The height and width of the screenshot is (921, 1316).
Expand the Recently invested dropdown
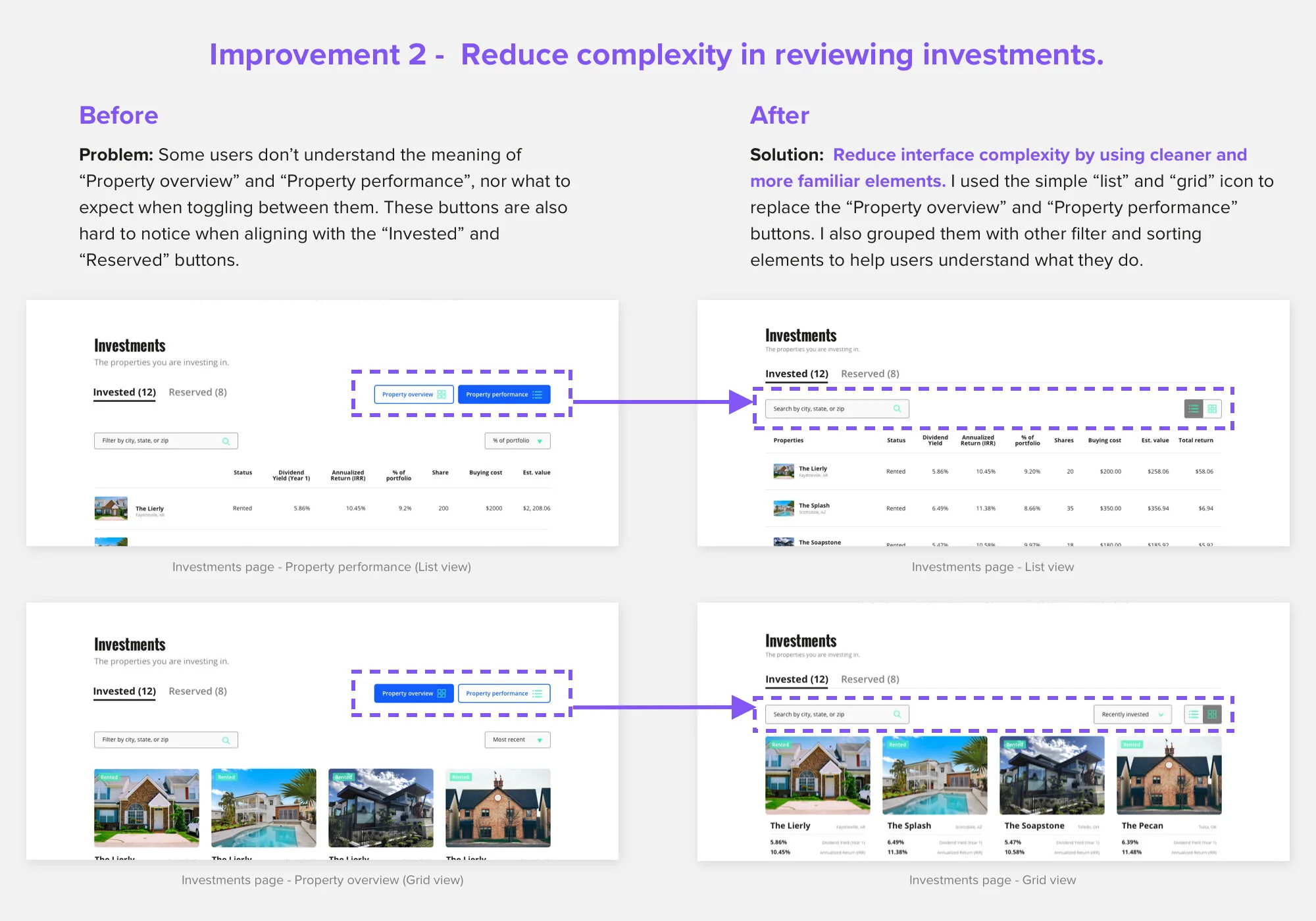(x=1132, y=714)
